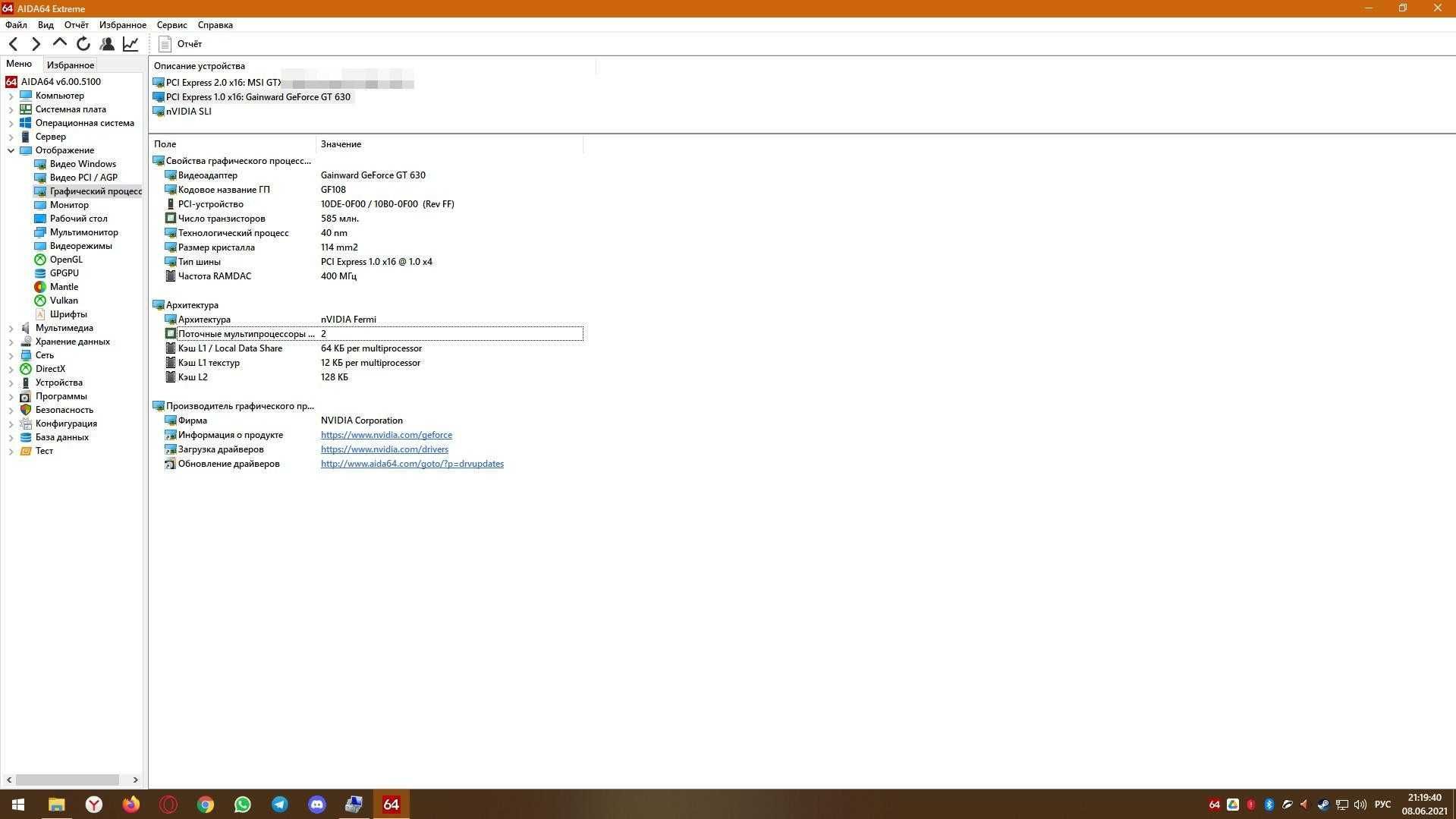Switch to the Меню tab
Image resolution: width=1456 pixels, height=819 pixels.
click(19, 65)
